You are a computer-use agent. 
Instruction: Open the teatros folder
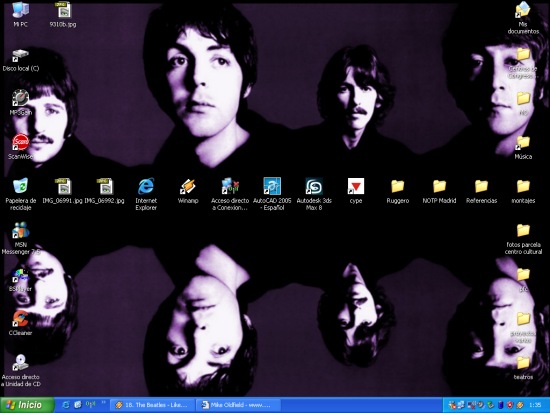point(523,368)
